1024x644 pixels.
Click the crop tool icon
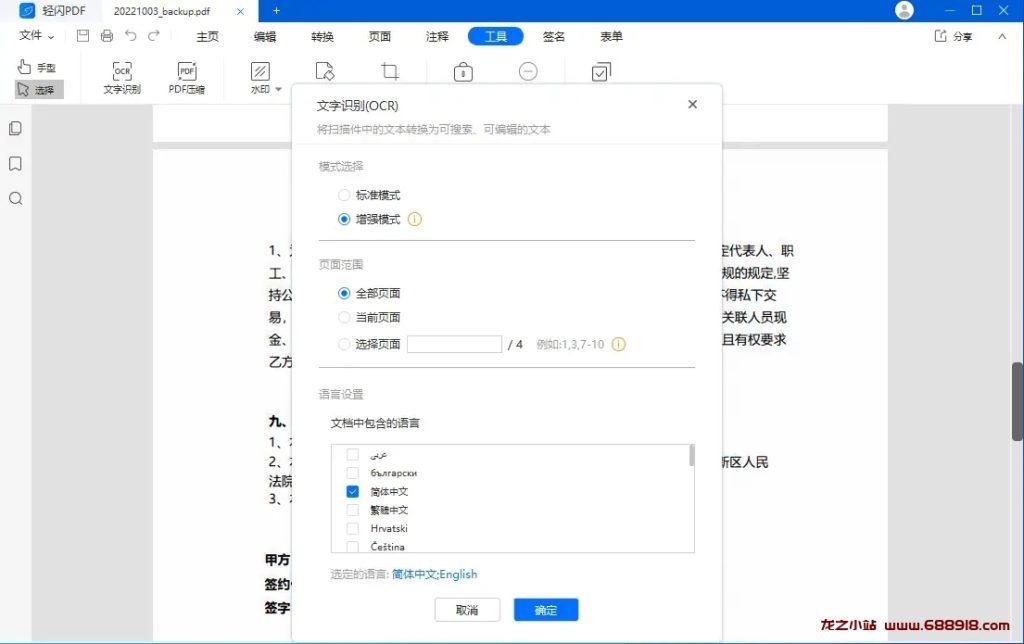point(390,71)
